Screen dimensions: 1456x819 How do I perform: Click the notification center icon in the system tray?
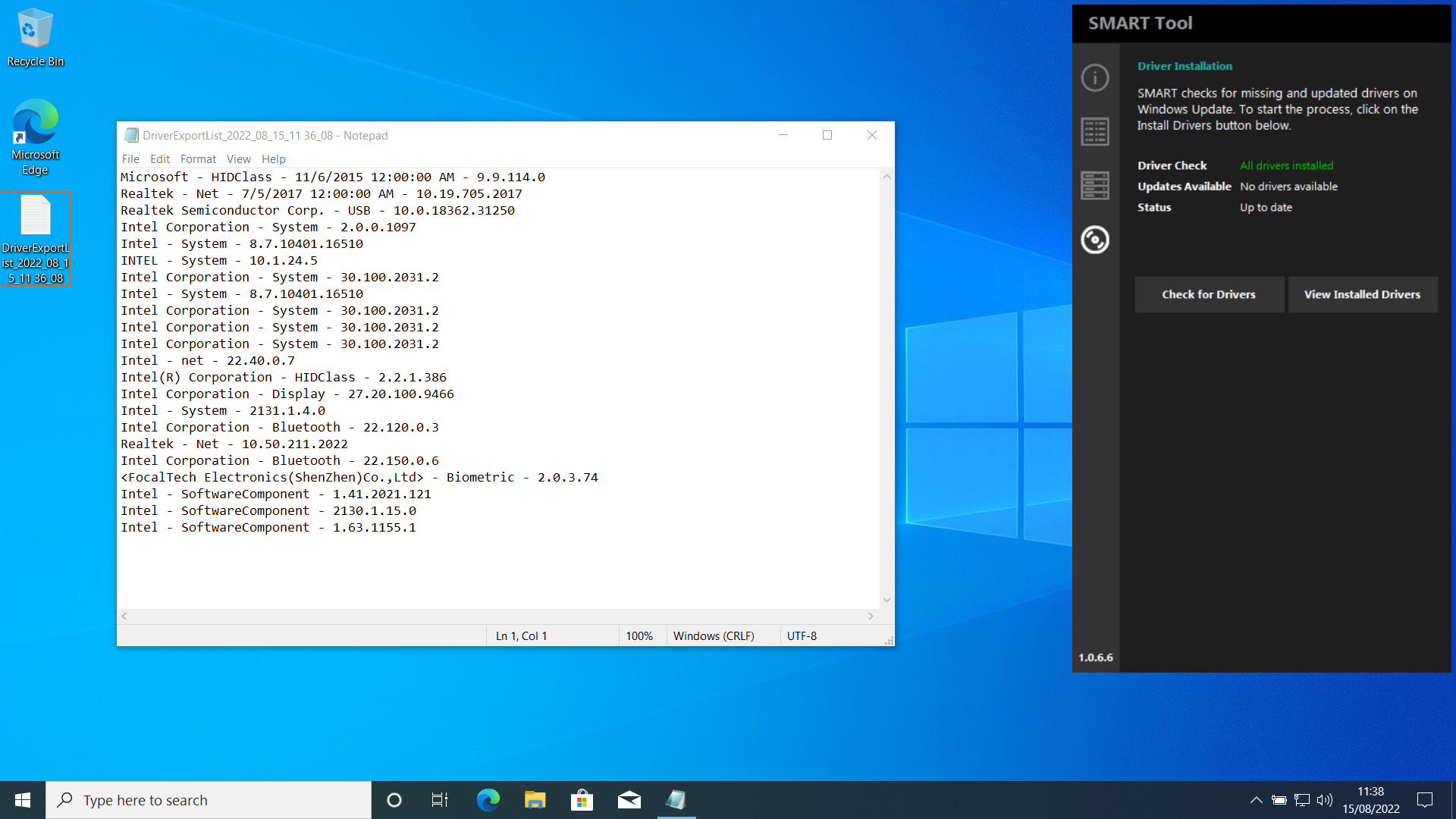click(1424, 799)
